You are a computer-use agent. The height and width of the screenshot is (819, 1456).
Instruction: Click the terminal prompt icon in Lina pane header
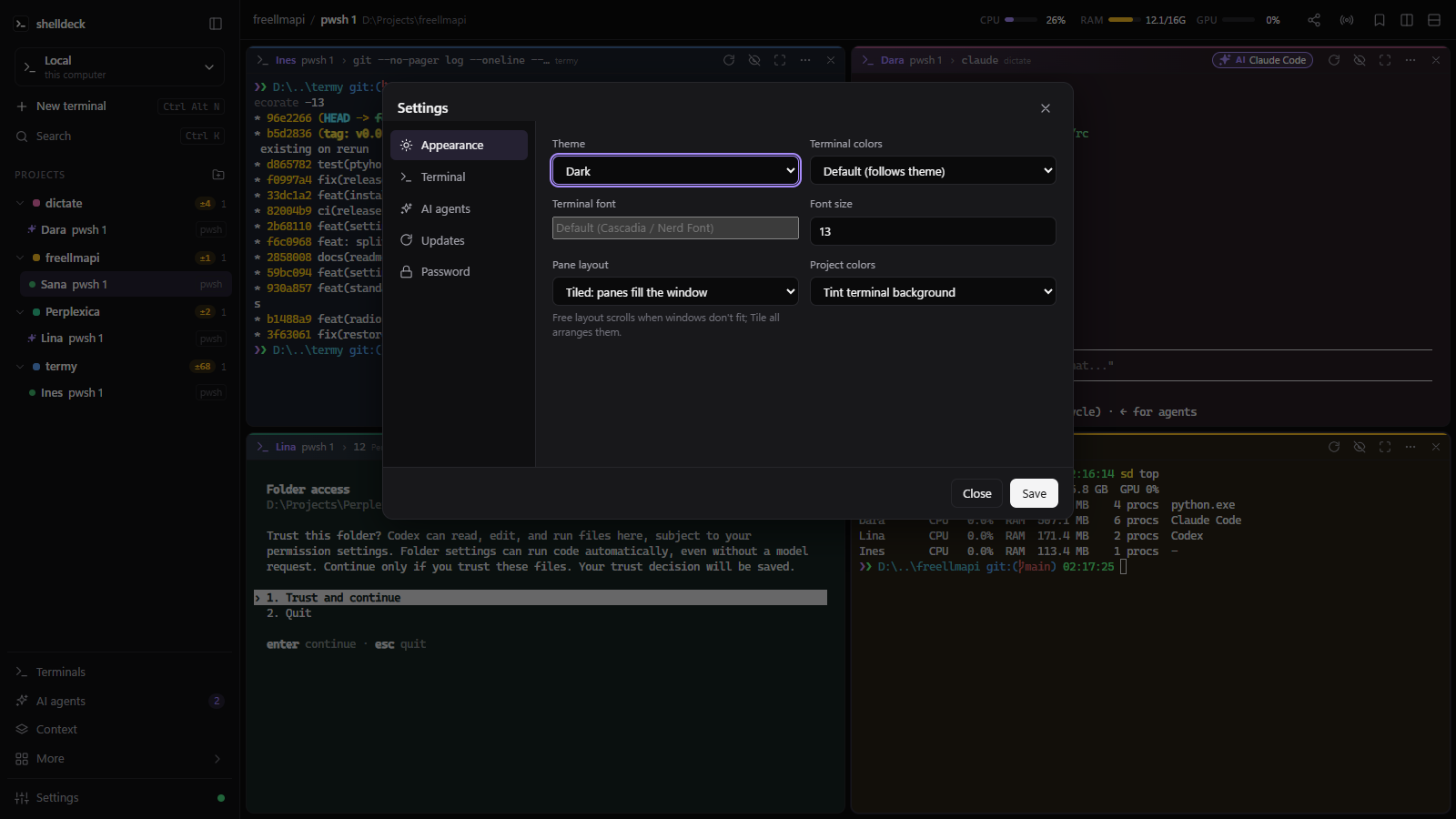pos(263,447)
